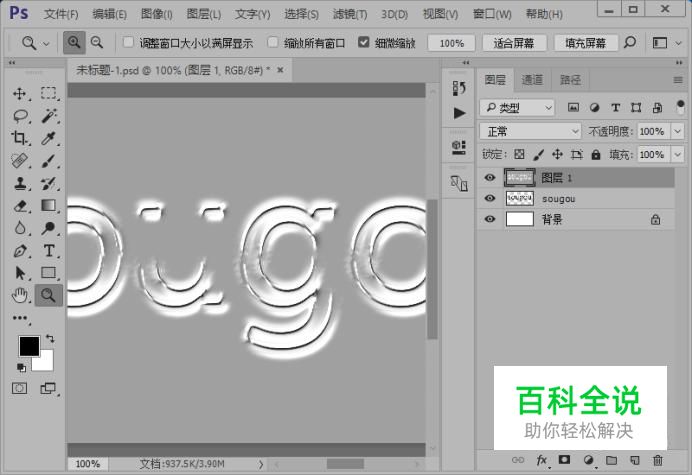Select the Rectangular Marquee tool
This screenshot has width=692, height=475.
49,94
